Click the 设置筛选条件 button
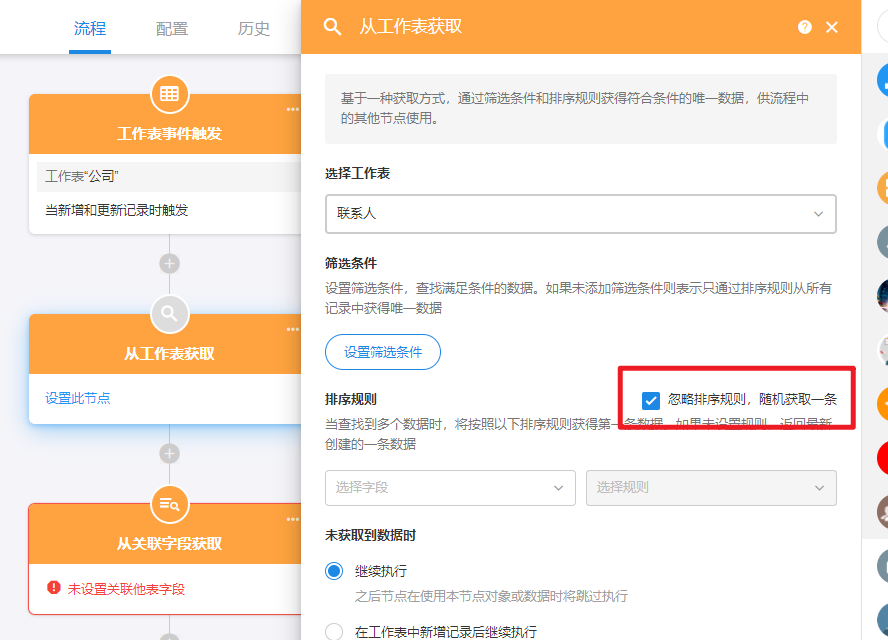The width and height of the screenshot is (888, 640). click(383, 352)
